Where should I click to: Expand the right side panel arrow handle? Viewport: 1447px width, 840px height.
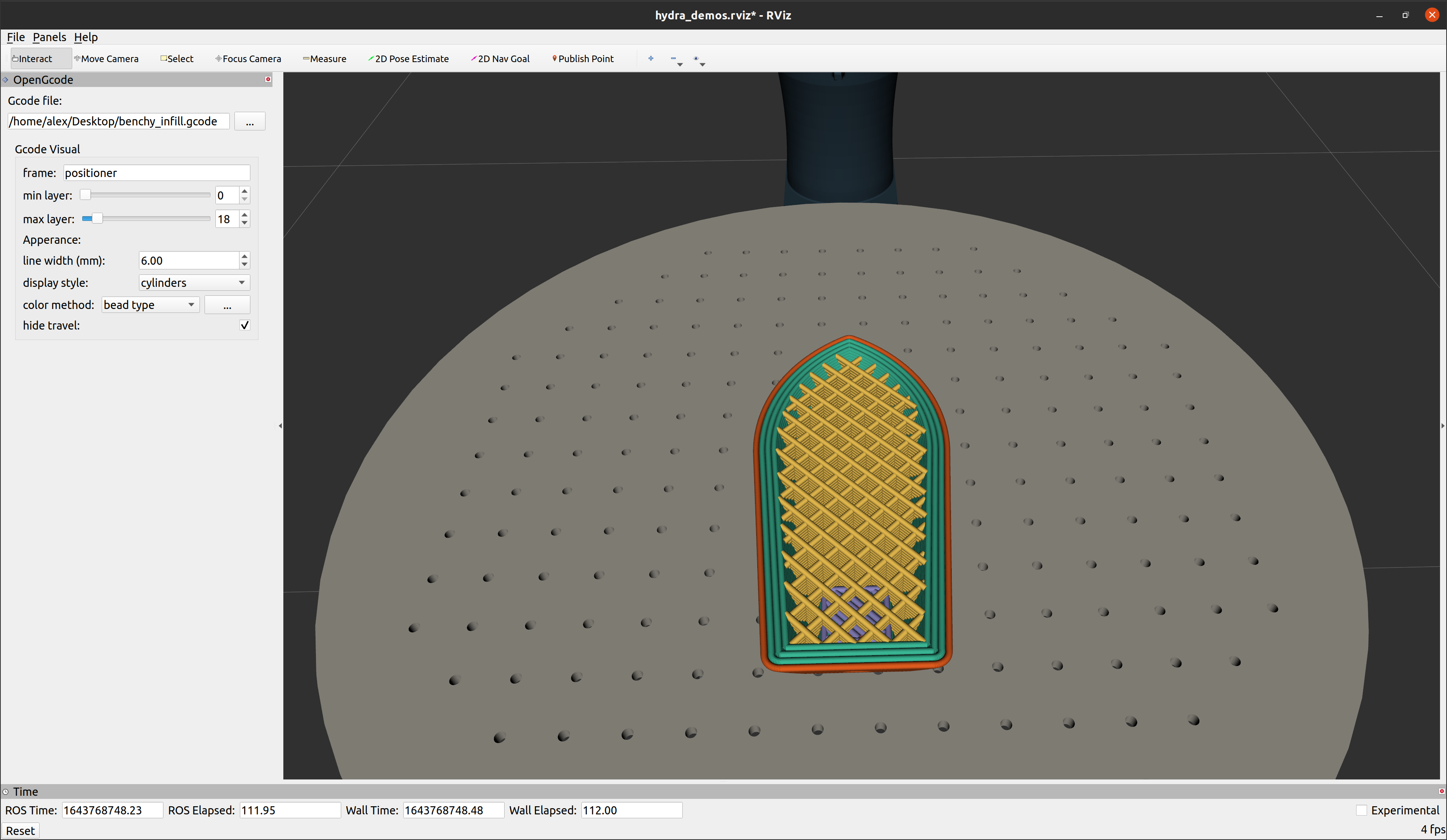pyautogui.click(x=1443, y=425)
